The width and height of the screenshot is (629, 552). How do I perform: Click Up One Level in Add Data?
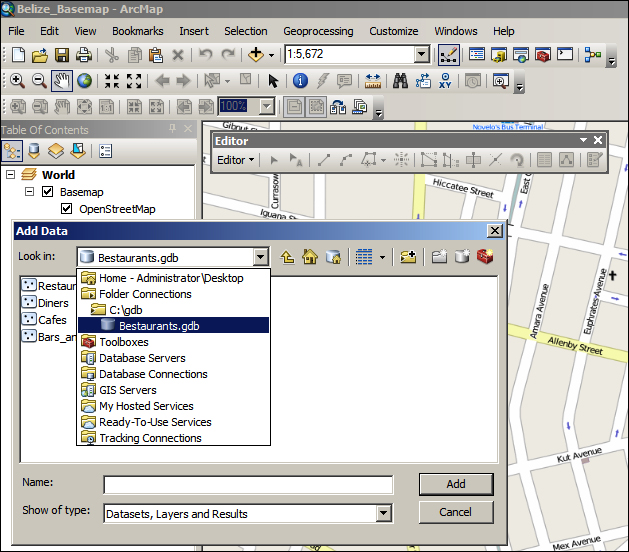(288, 257)
